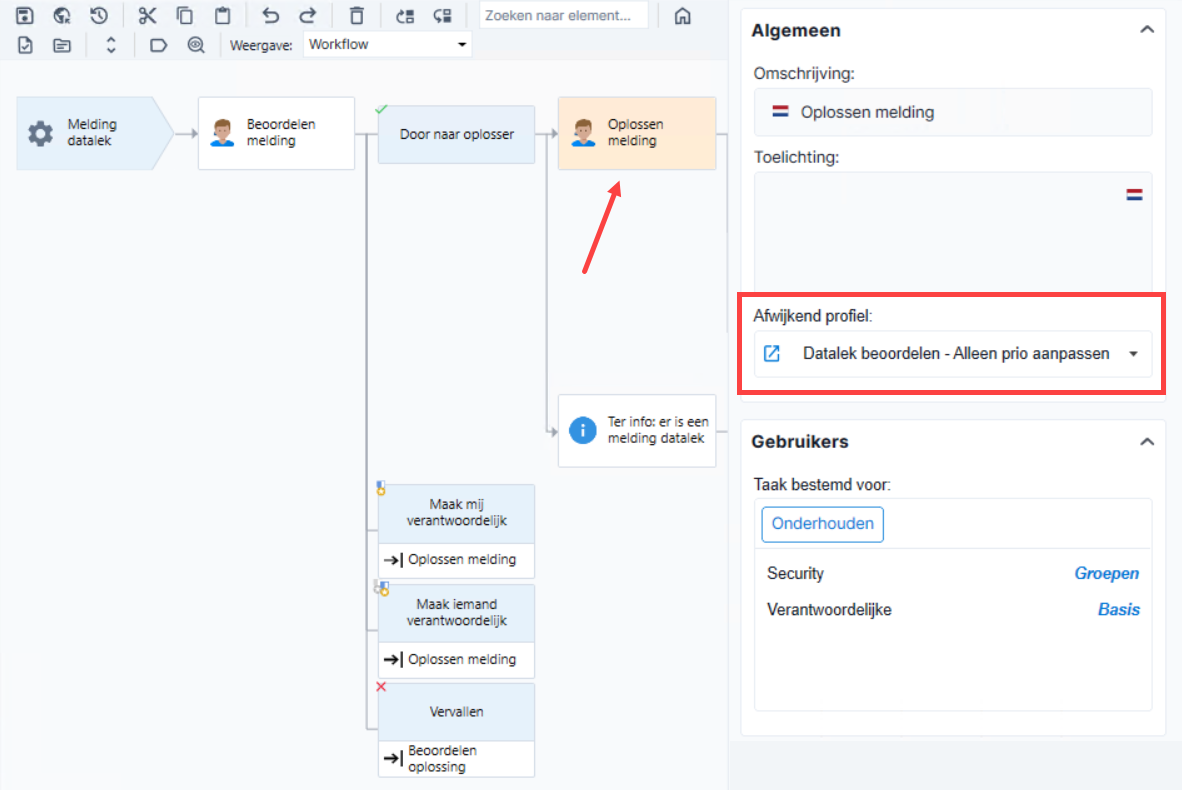The image size is (1182, 790).
Task: Click the save icon in toolbar
Action: tap(24, 15)
